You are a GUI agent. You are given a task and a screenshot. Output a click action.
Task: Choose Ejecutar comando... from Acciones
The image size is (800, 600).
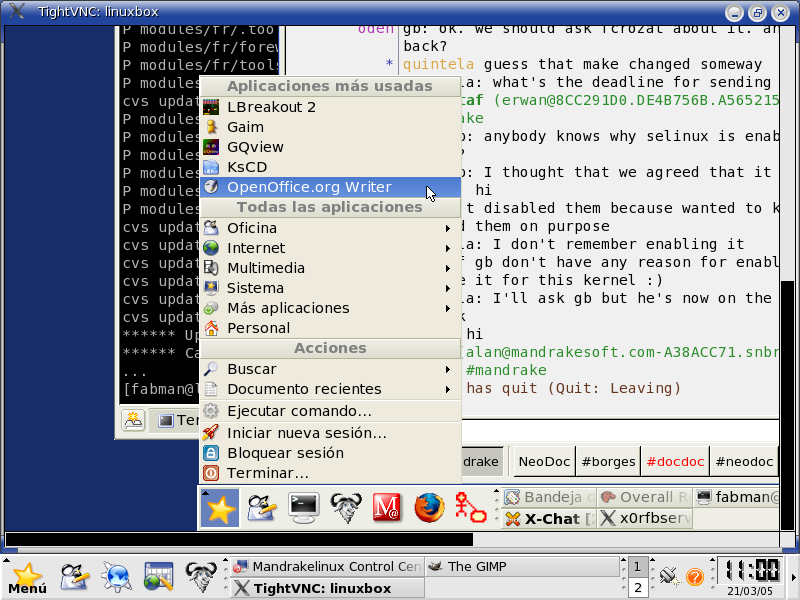coord(330,411)
